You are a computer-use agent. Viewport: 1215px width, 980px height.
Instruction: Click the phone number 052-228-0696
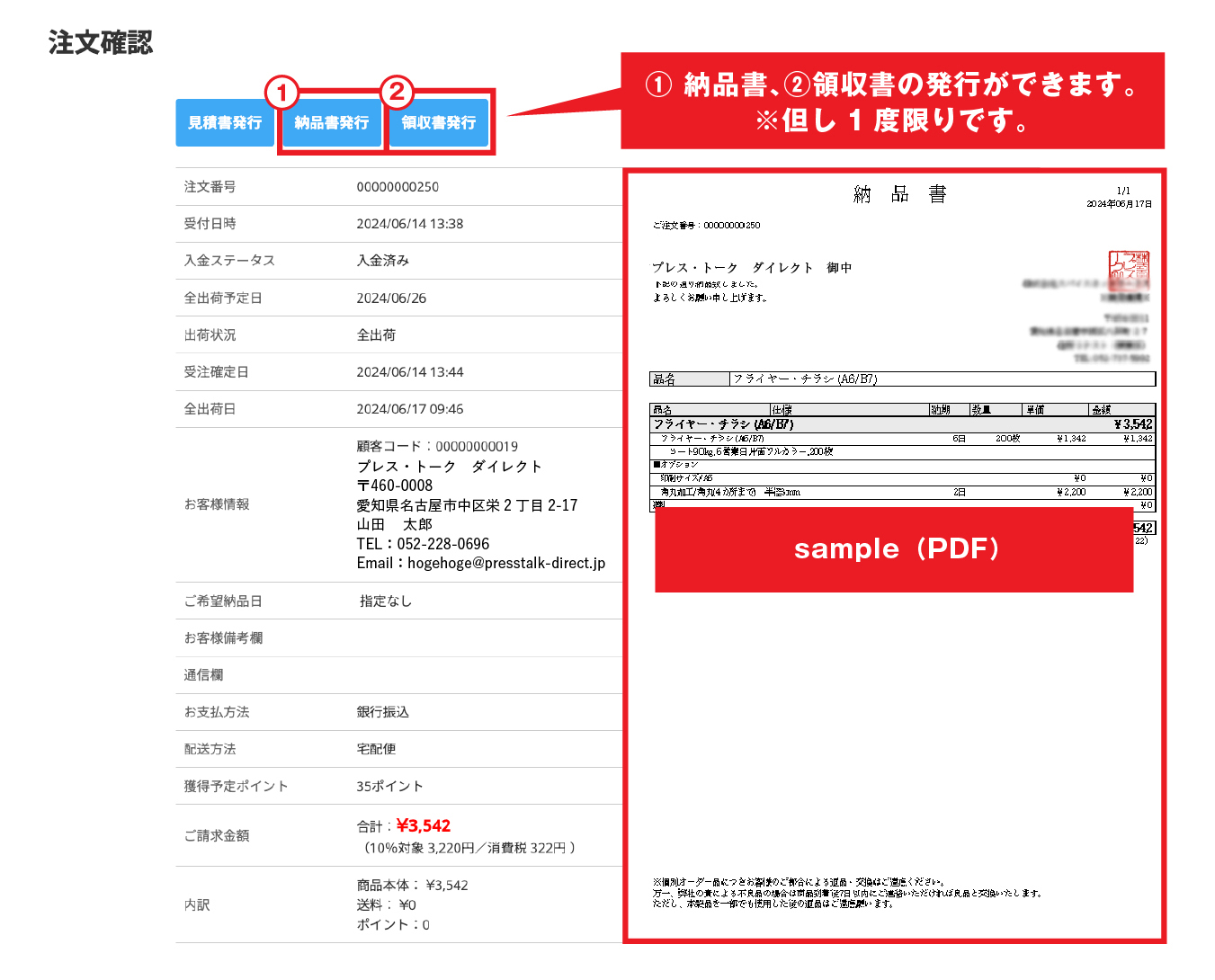443,544
